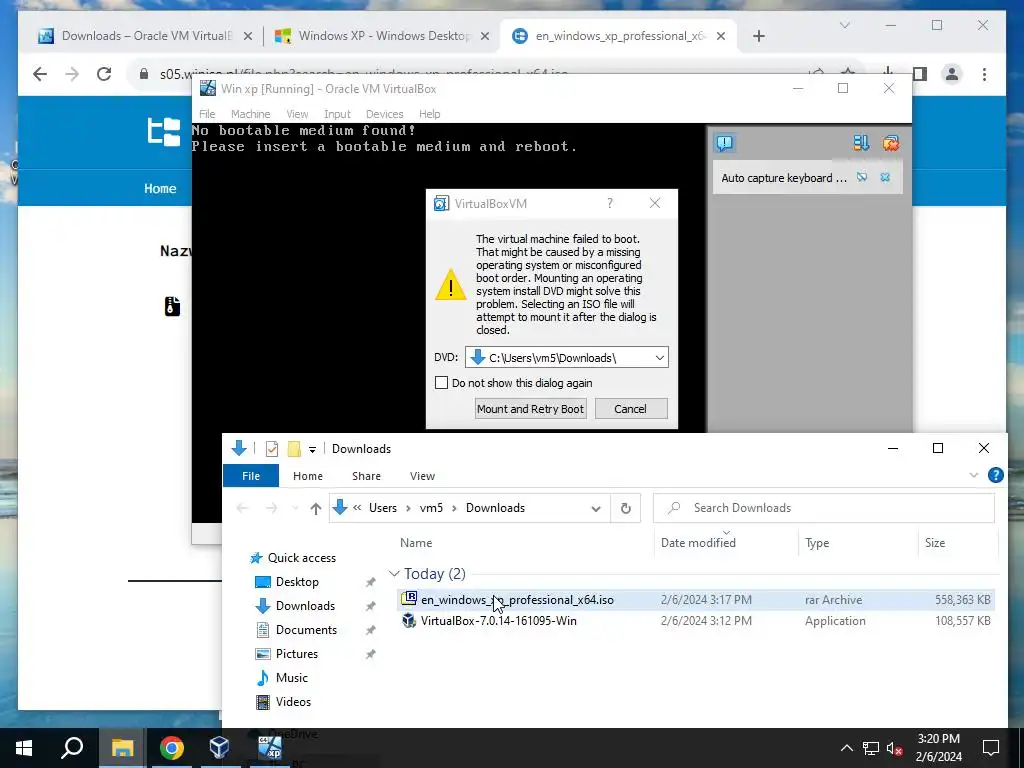Open the VirtualBox notification center icon
The width and height of the screenshot is (1024, 768).
(724, 143)
